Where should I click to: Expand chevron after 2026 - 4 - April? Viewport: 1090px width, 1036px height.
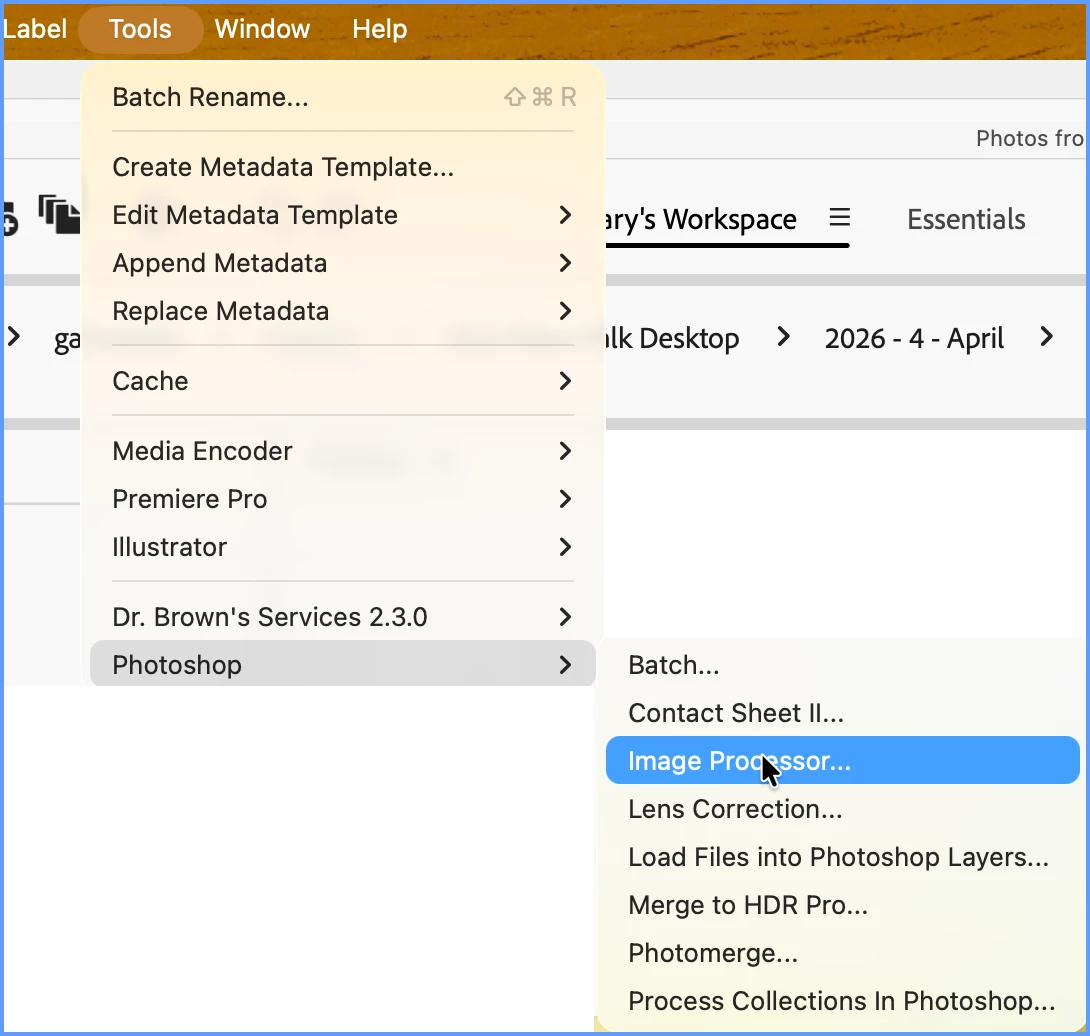click(x=1046, y=337)
